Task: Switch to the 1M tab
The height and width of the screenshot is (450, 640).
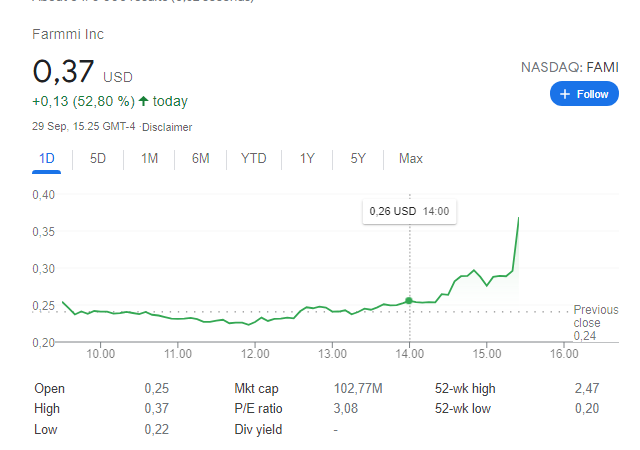Action: tap(149, 158)
